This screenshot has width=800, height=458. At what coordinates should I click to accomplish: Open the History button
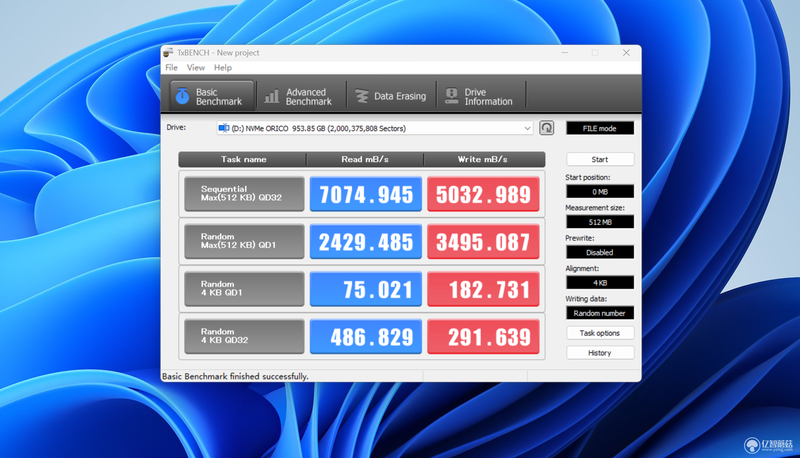(599, 353)
